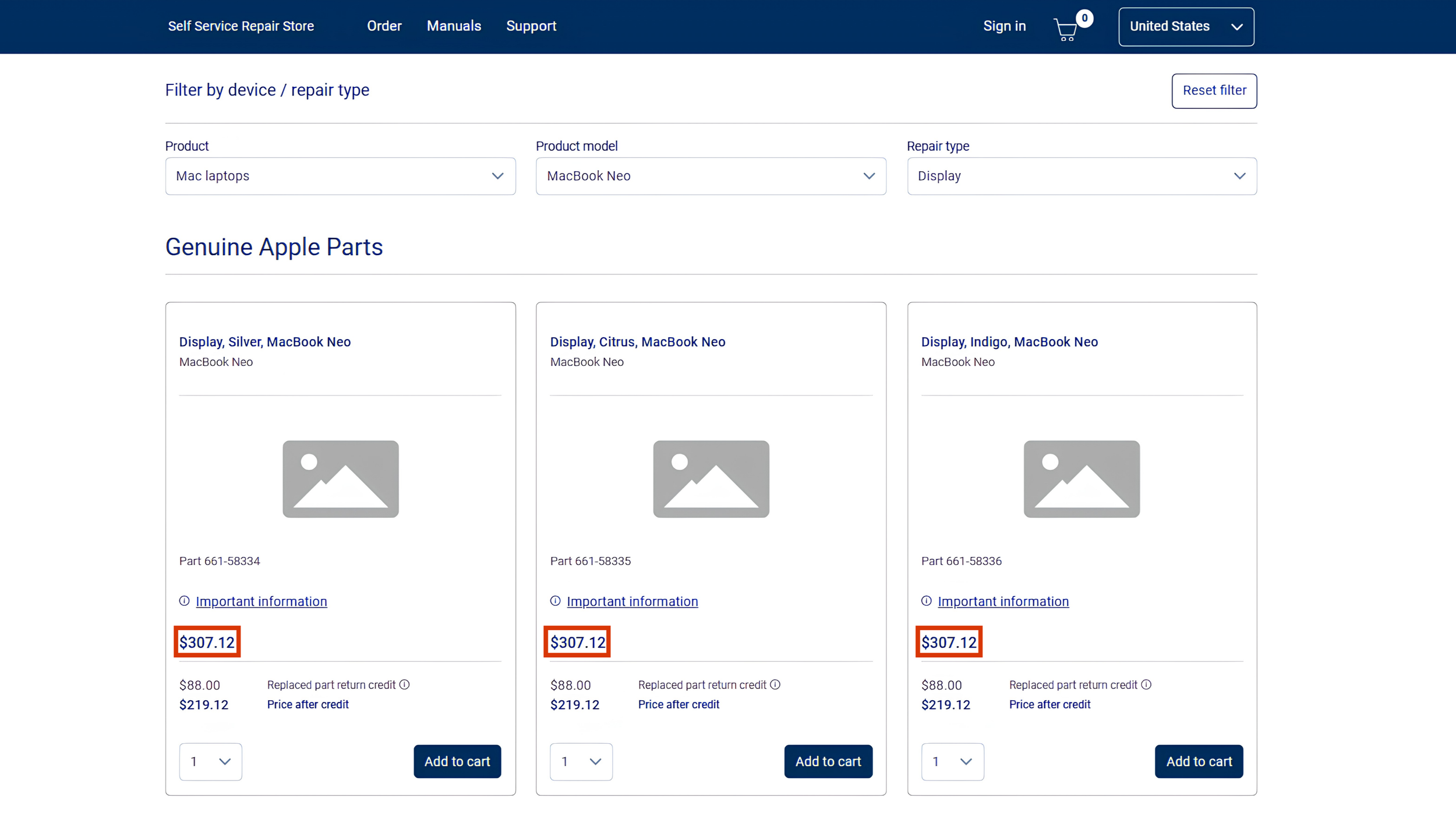Click the $307.12 price on Indigo display card
The image size is (1456, 819).
point(949,642)
